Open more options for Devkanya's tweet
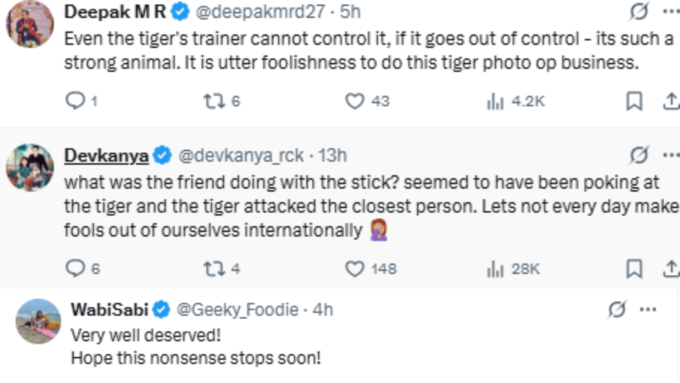Image resolution: width=680 pixels, height=383 pixels. [x=671, y=155]
